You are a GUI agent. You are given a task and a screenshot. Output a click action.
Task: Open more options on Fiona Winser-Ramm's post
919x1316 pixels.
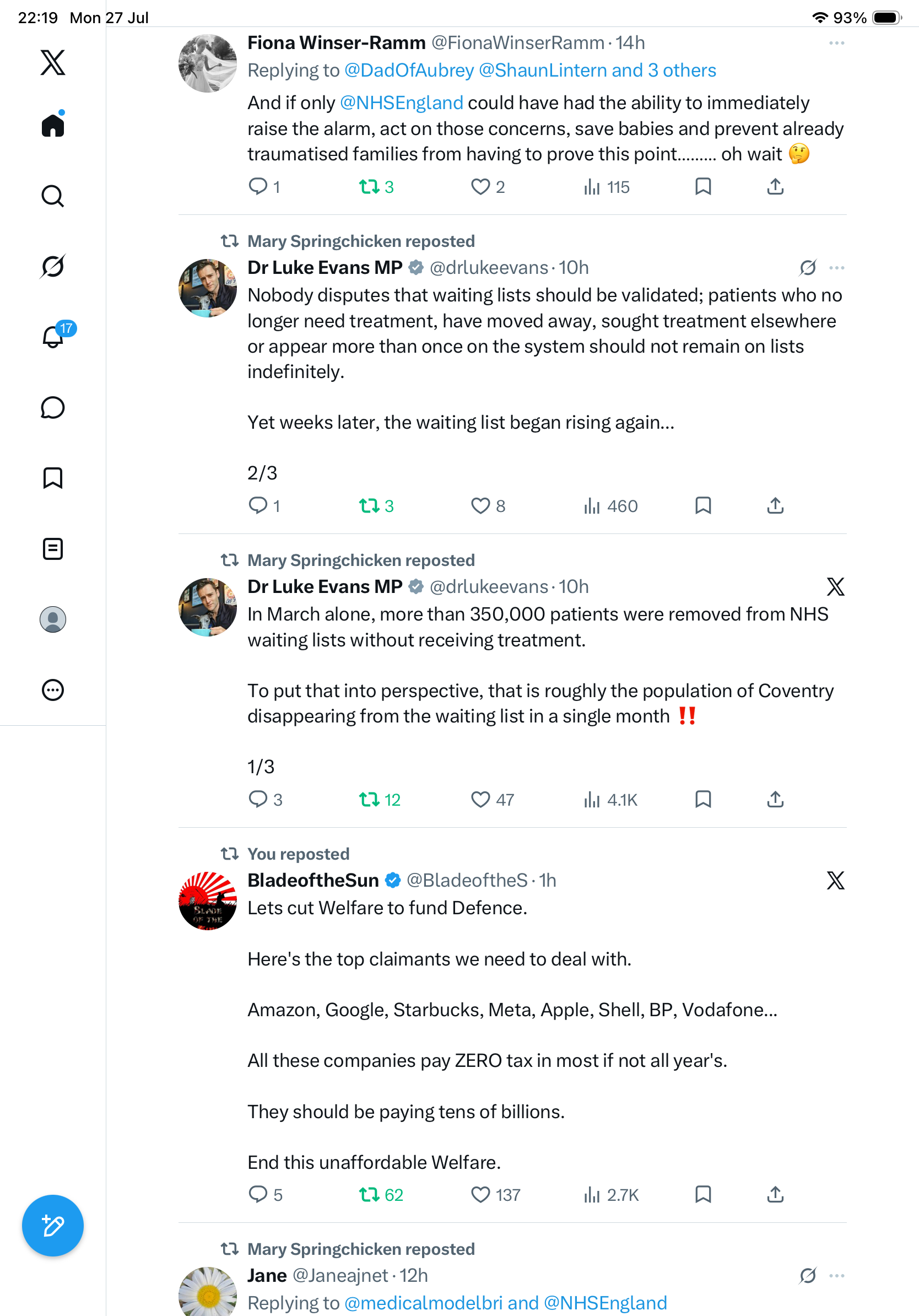coord(836,43)
